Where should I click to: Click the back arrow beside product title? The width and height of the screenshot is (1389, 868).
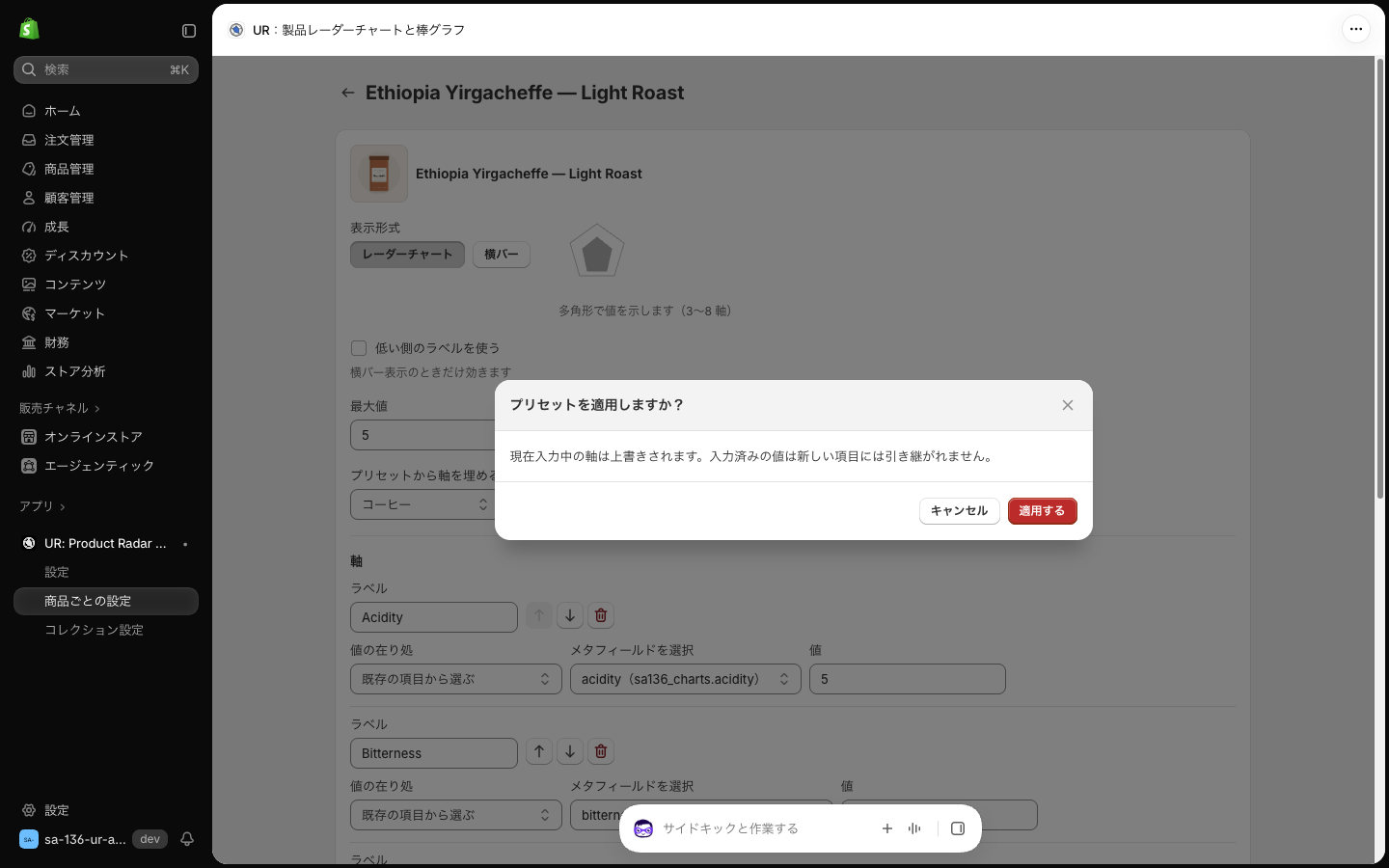pyautogui.click(x=348, y=93)
